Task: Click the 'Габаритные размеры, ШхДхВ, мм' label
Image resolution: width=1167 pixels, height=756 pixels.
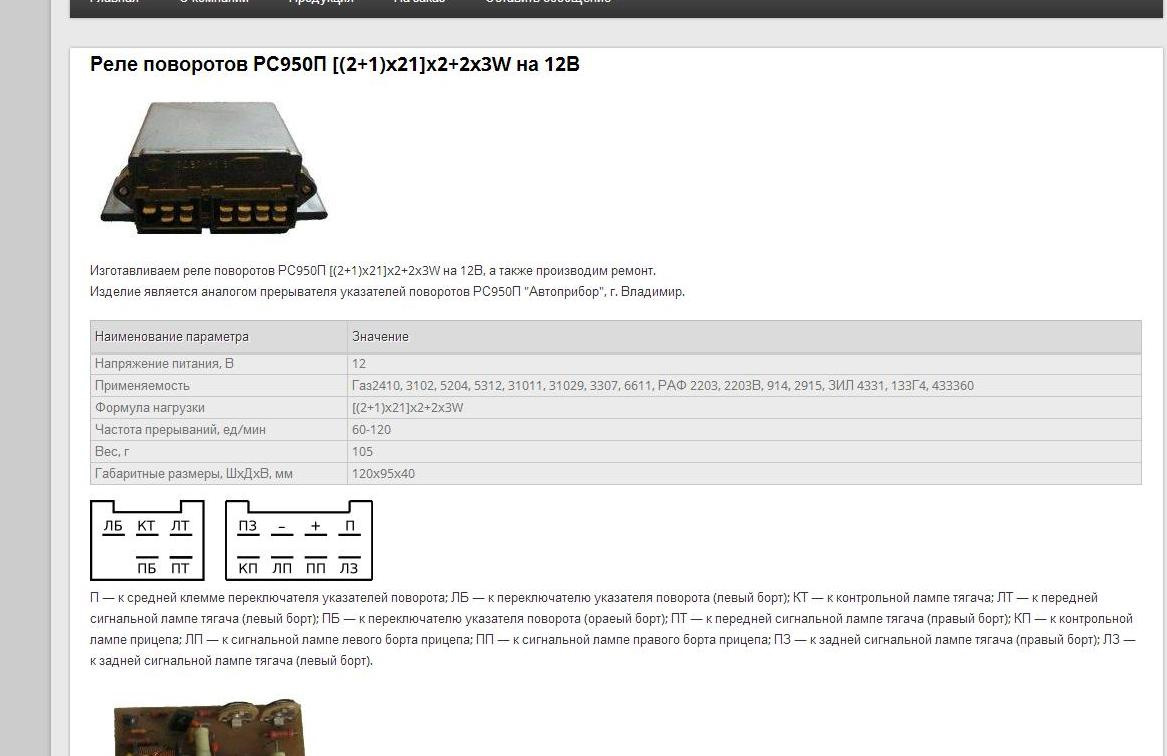Action: [194, 473]
